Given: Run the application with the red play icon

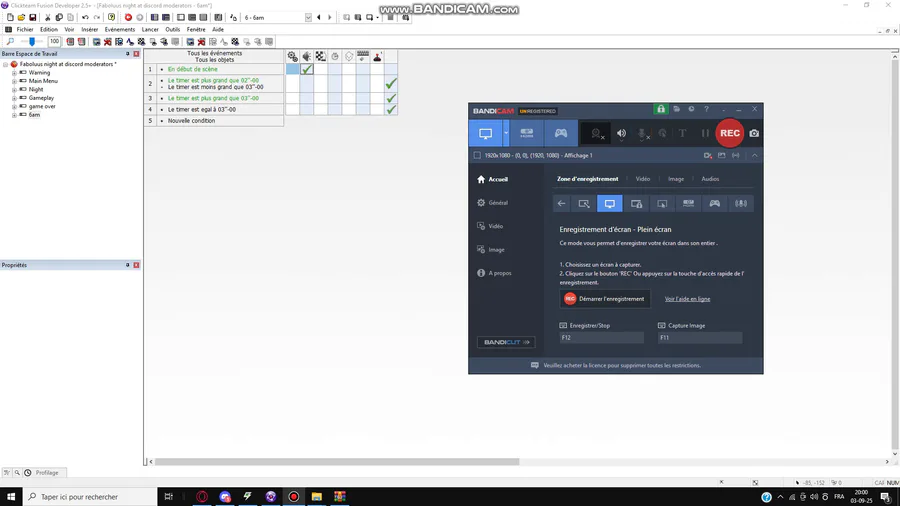Looking at the screenshot, I should tap(128, 18).
